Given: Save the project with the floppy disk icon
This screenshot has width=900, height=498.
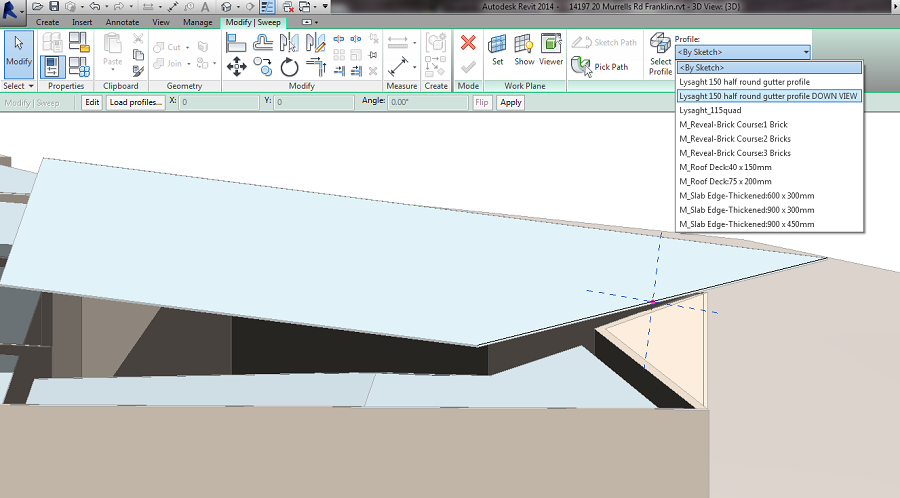Looking at the screenshot, I should [54, 6].
